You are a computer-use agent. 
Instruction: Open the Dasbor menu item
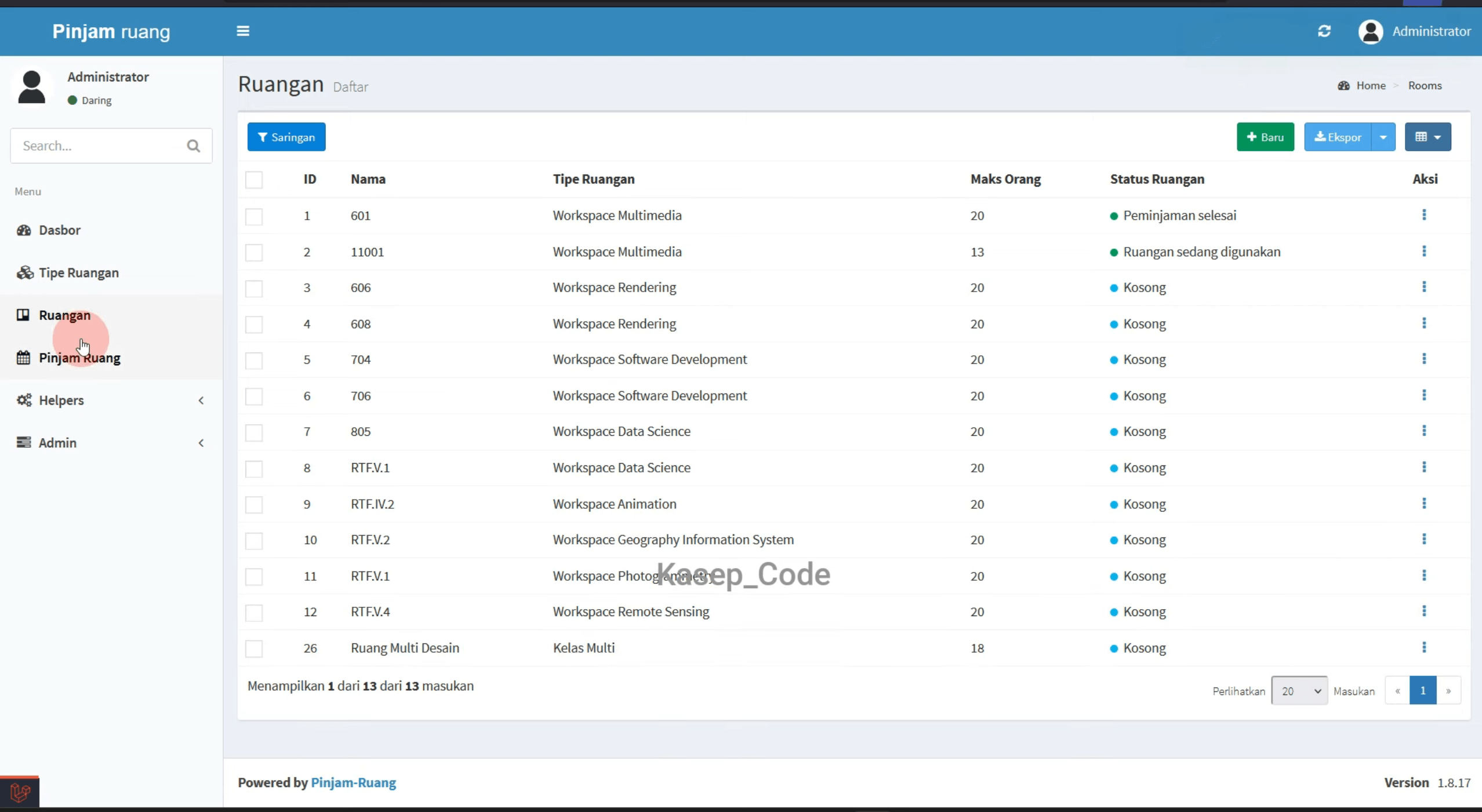[111, 230]
